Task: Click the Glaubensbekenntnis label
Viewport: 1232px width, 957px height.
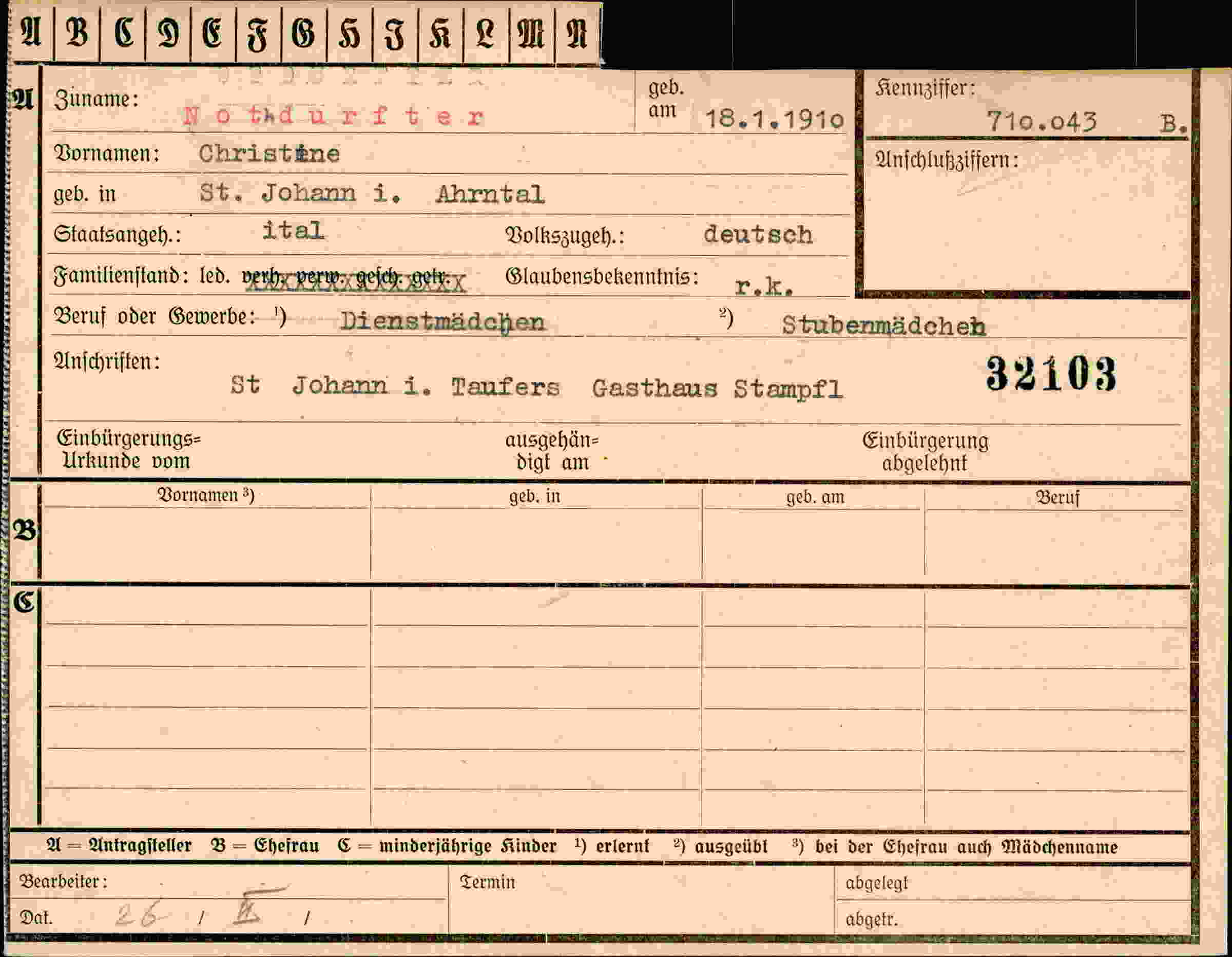Action: [x=602, y=277]
